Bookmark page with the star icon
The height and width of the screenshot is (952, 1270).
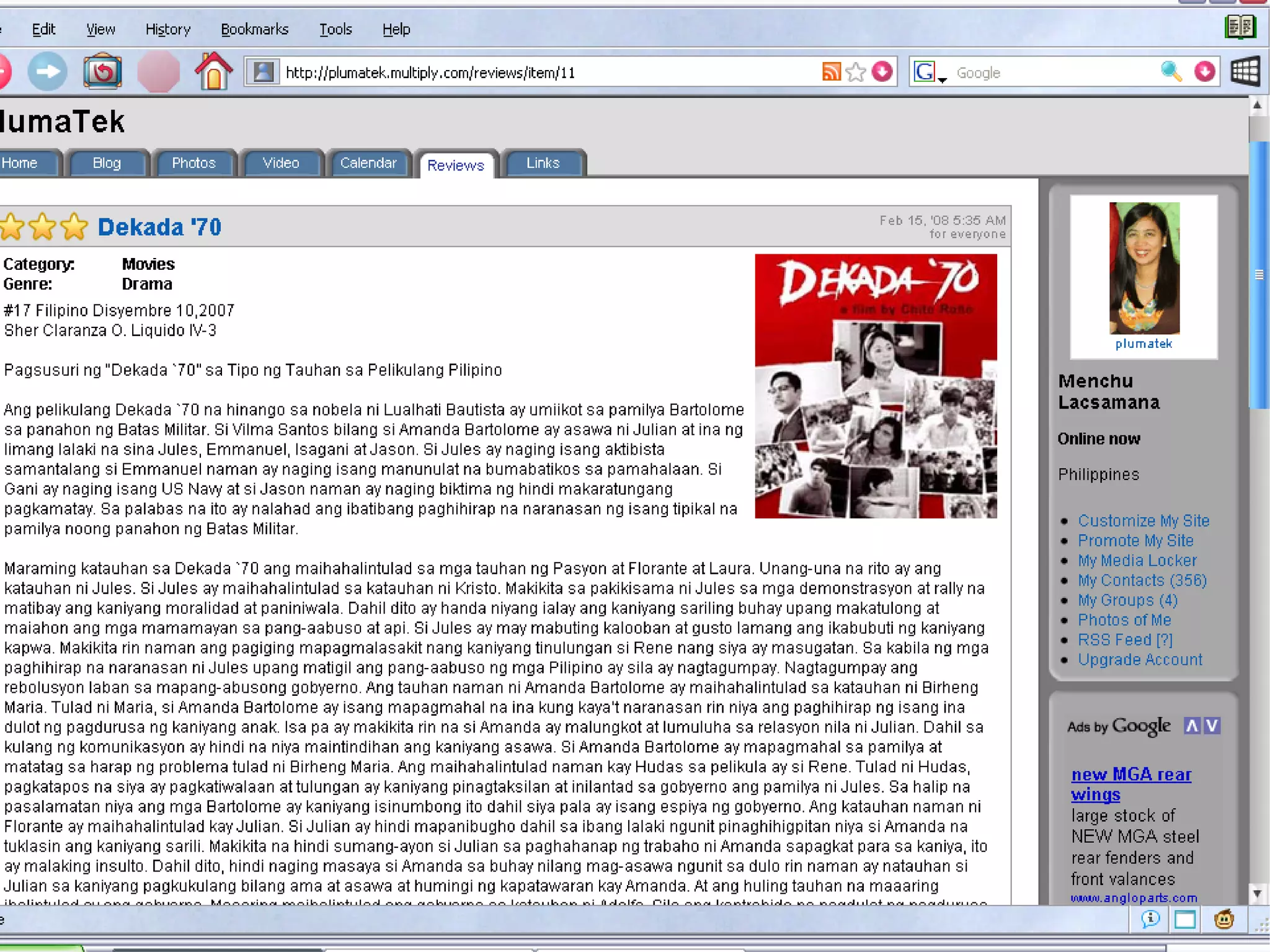coord(856,72)
